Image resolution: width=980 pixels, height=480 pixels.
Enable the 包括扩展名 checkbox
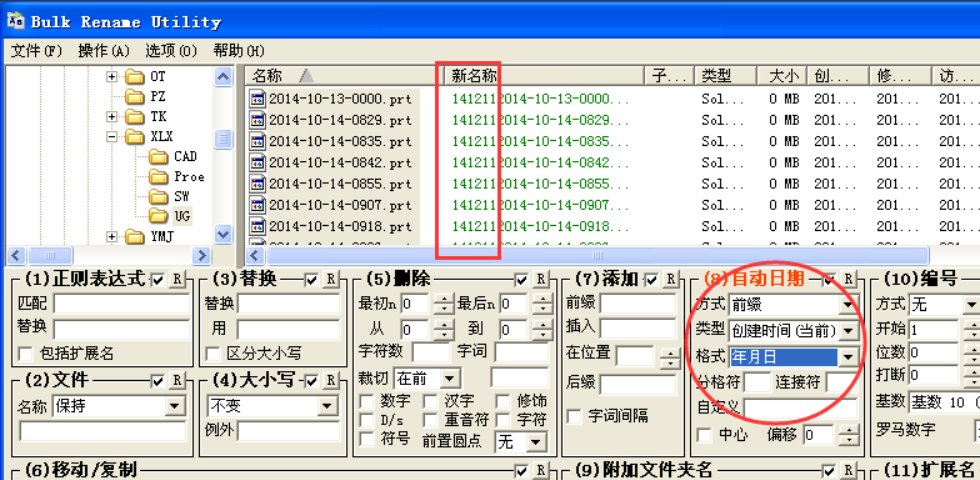25,354
